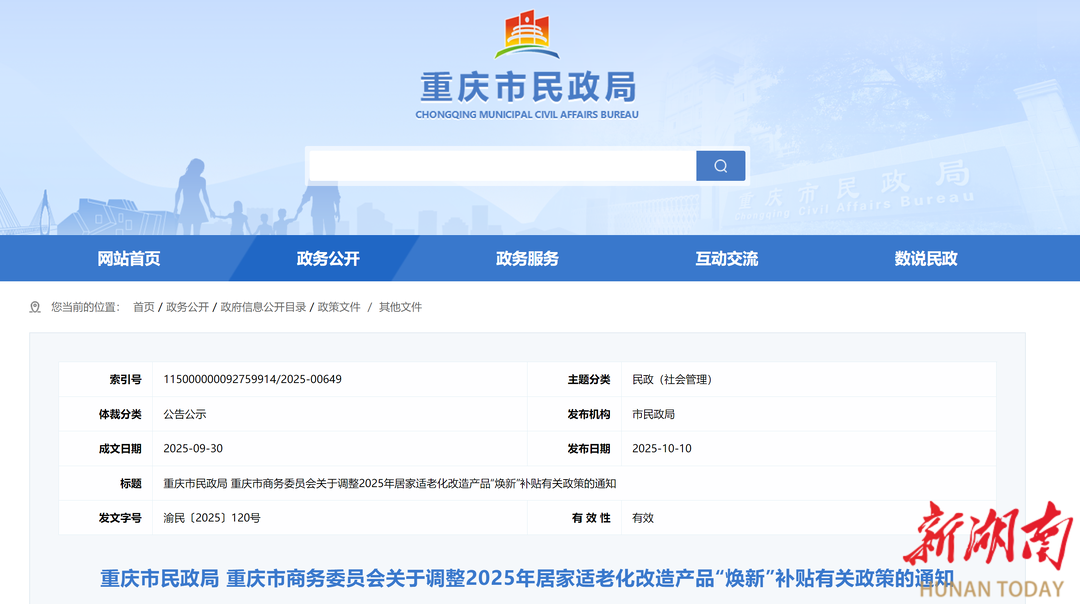Click the 重庆市民政局 site title text
The height and width of the screenshot is (604, 1080).
tap(527, 88)
